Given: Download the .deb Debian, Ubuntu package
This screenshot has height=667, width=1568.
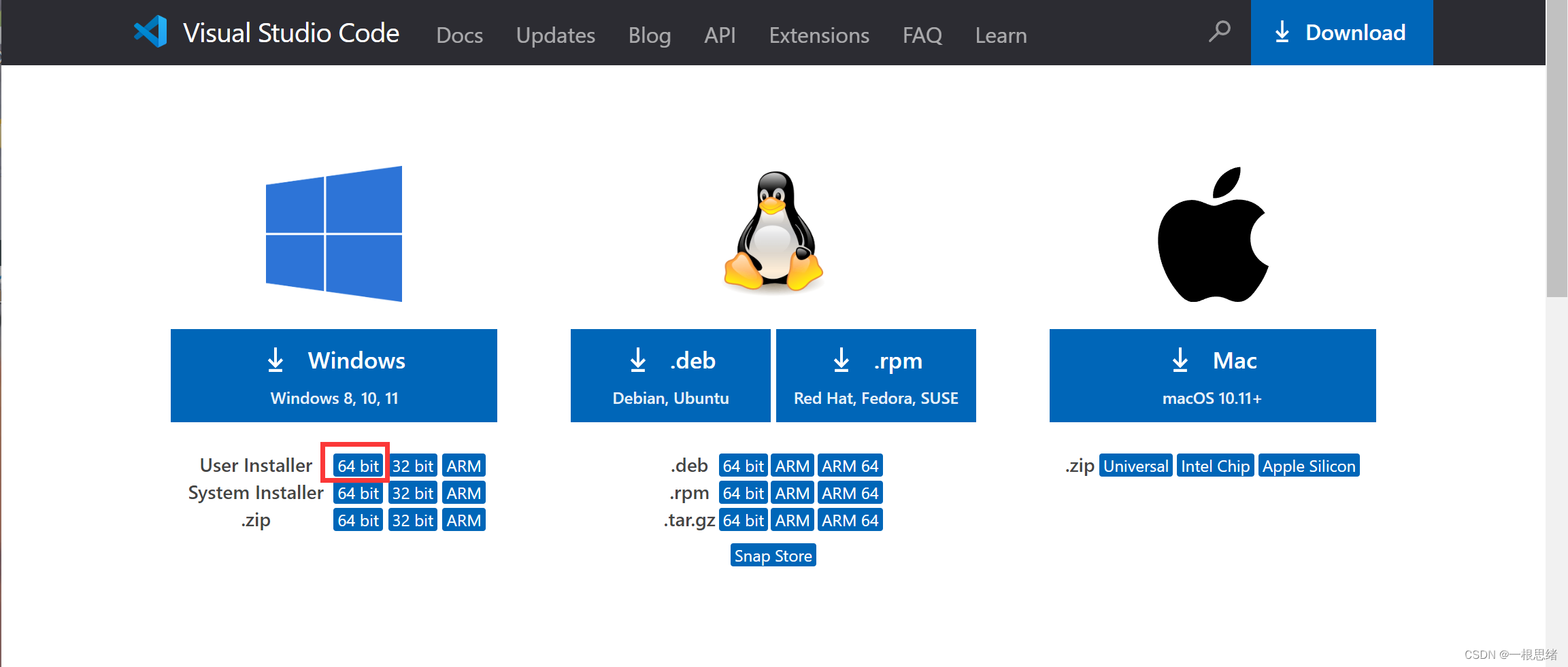Looking at the screenshot, I should (671, 375).
